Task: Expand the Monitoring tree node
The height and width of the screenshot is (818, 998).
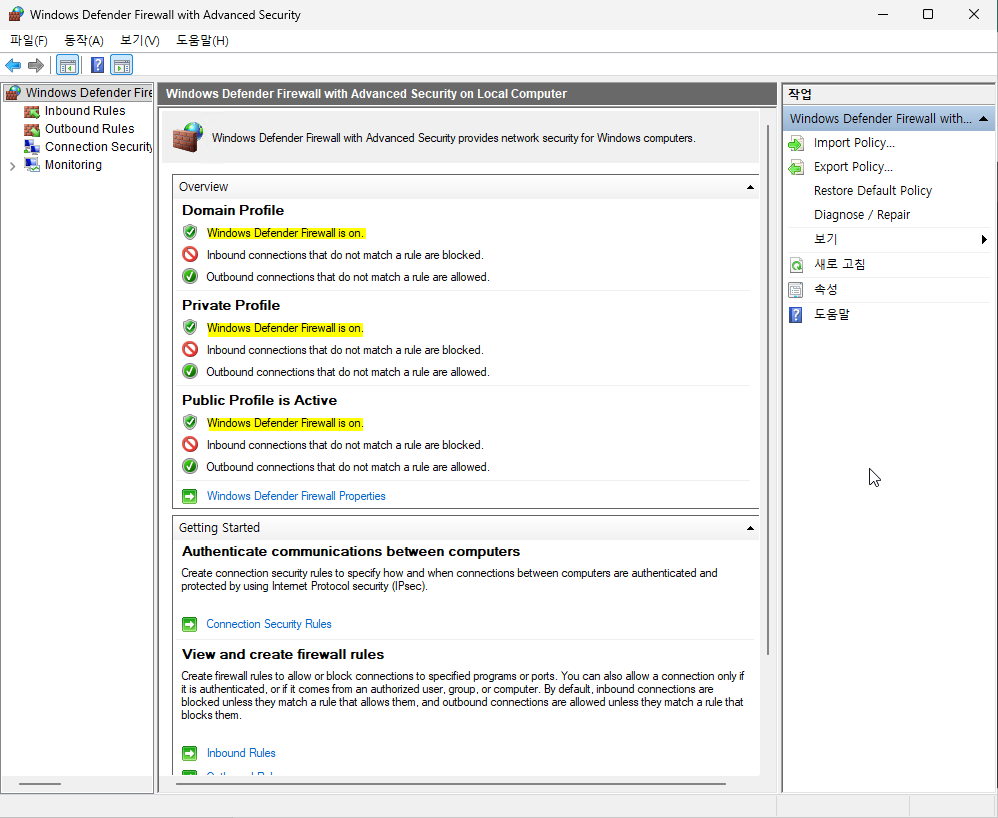Action: click(13, 166)
